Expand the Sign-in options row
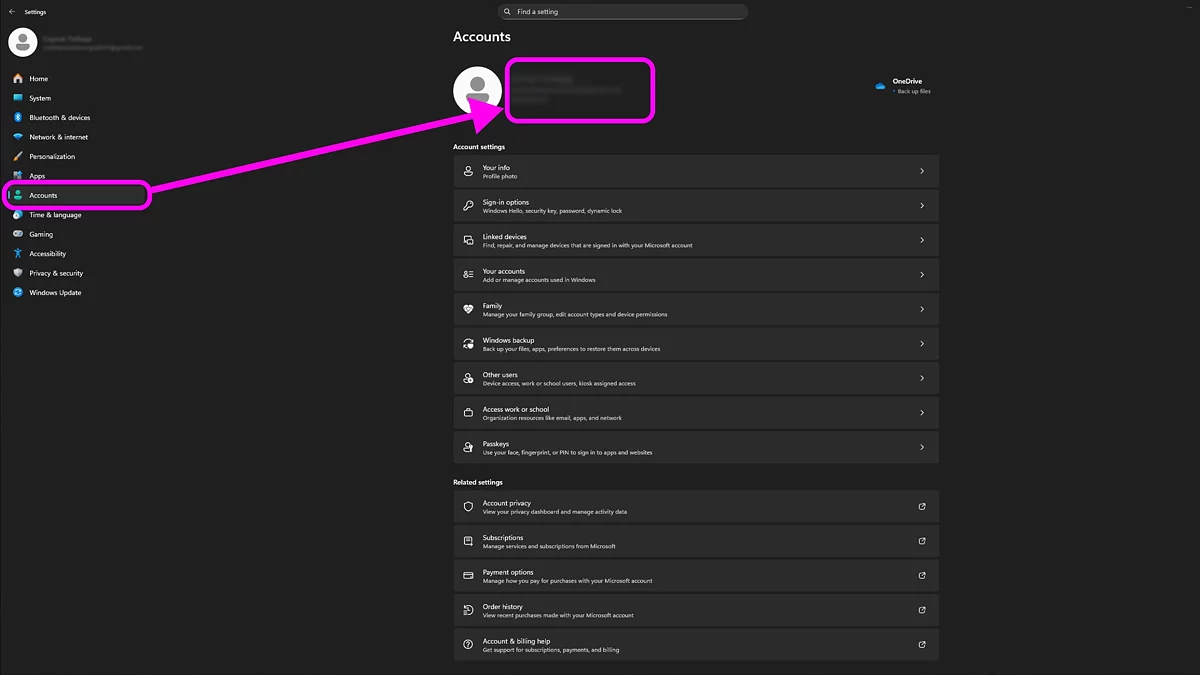Image resolution: width=1200 pixels, height=675 pixels. pyautogui.click(x=696, y=205)
